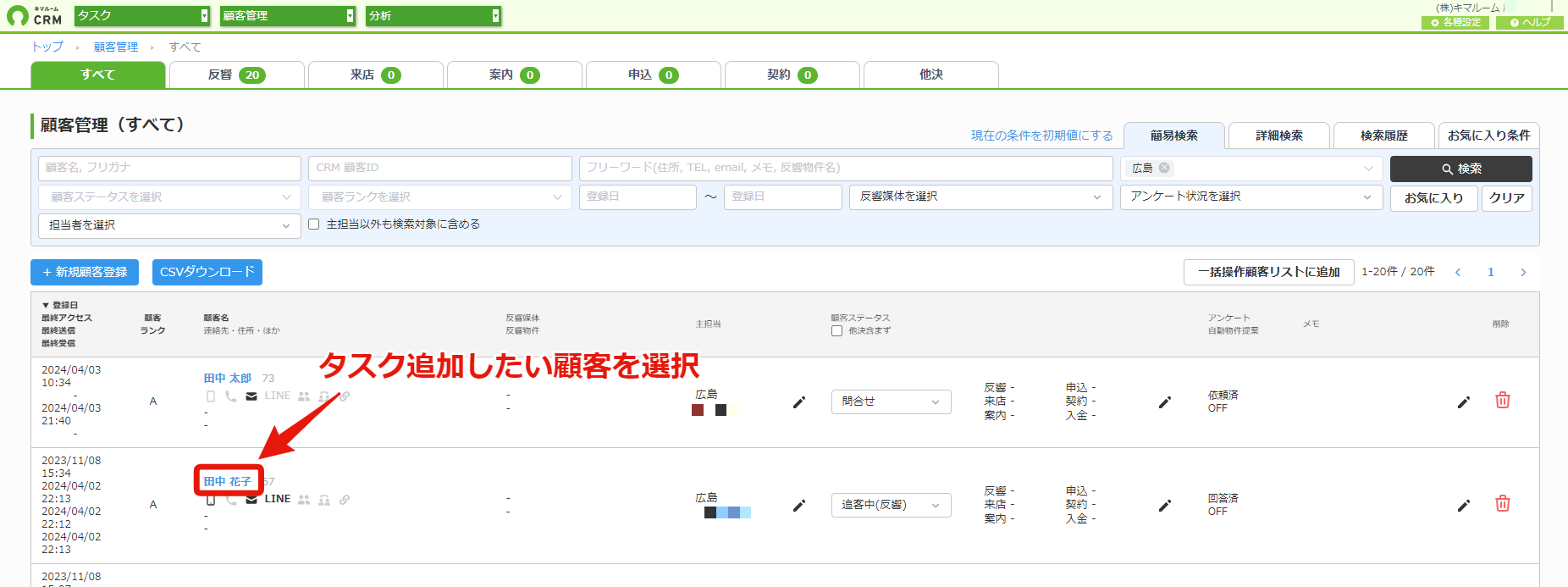The height and width of the screenshot is (587, 1568).
Task: Open the 顧客ステータスを選択 dropdown
Action: click(169, 197)
